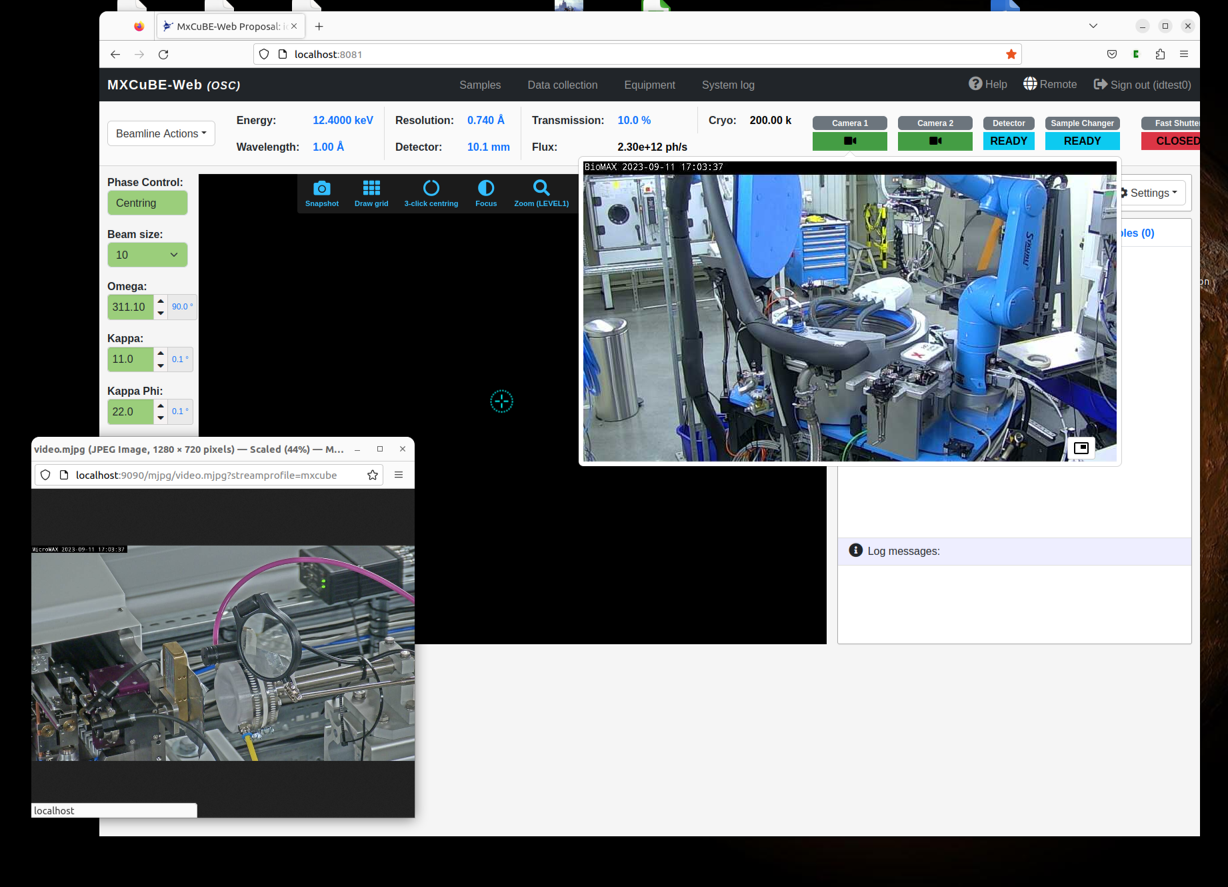Image resolution: width=1228 pixels, height=887 pixels.
Task: Click the browser Back arrow
Action: coord(115,54)
